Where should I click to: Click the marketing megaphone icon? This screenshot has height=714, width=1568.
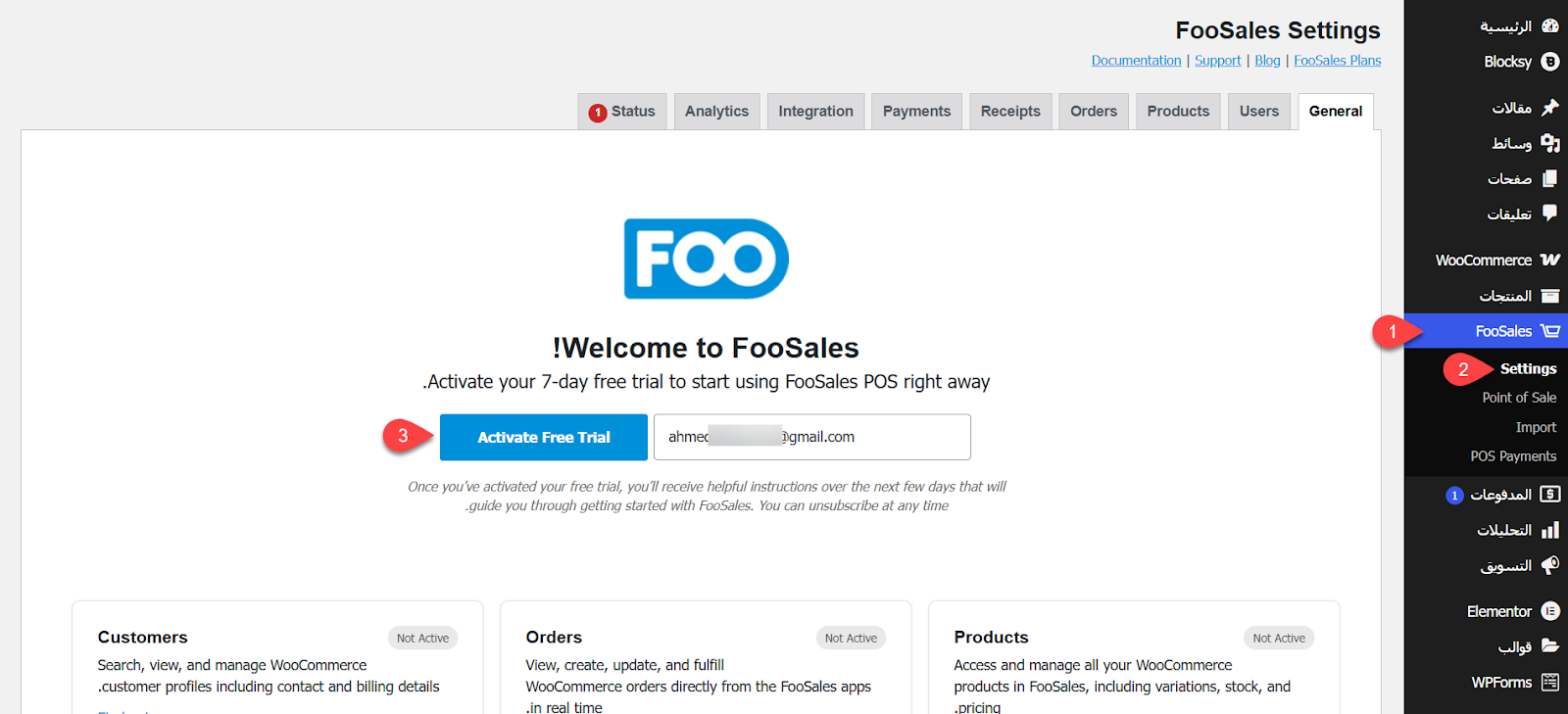click(x=1549, y=565)
